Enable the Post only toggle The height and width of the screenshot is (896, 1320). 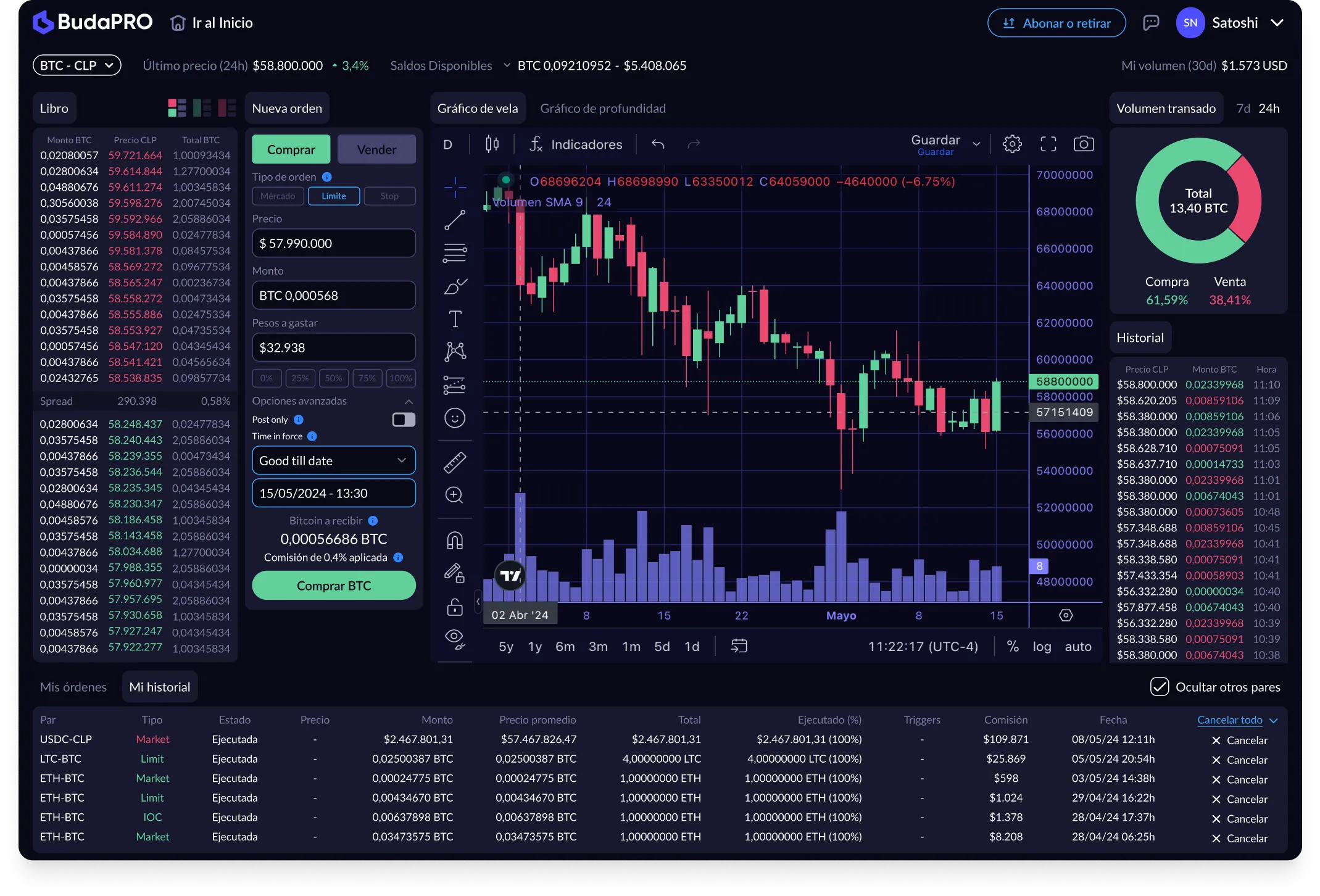click(x=402, y=420)
